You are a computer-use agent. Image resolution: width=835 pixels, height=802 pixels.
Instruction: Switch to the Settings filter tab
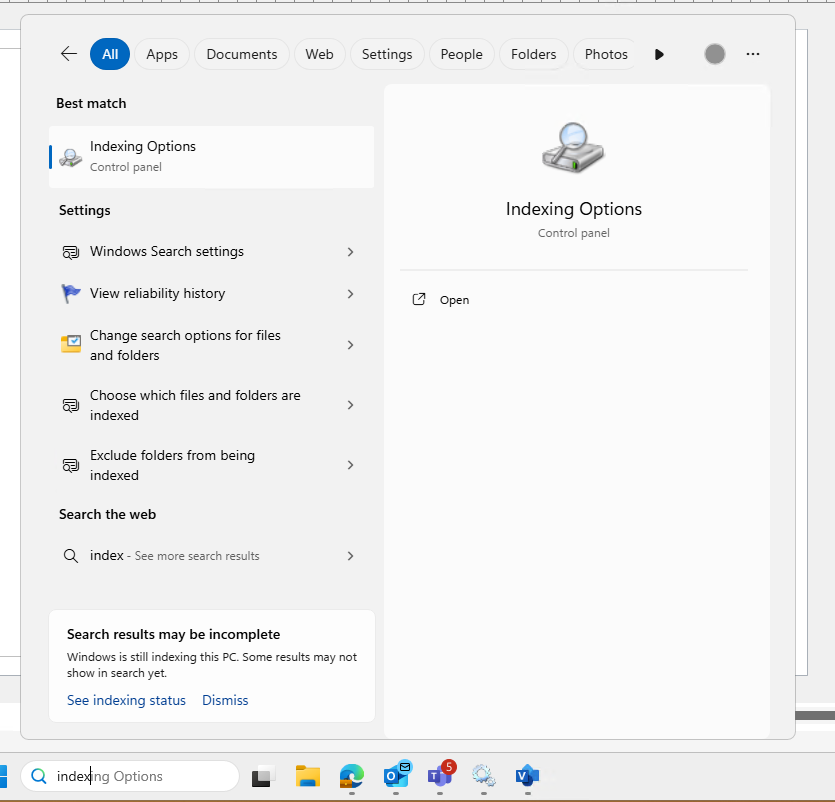(x=387, y=54)
